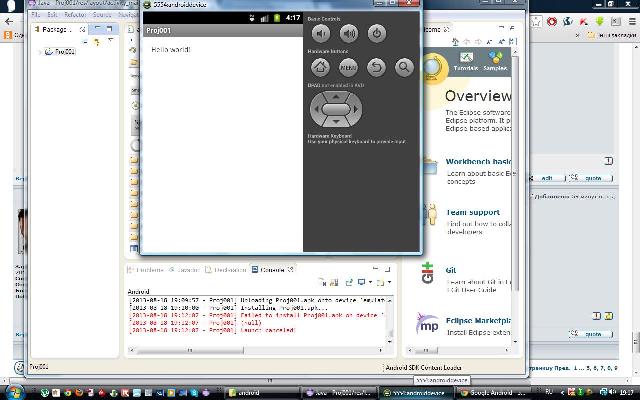Open Windows Start button

point(14,392)
